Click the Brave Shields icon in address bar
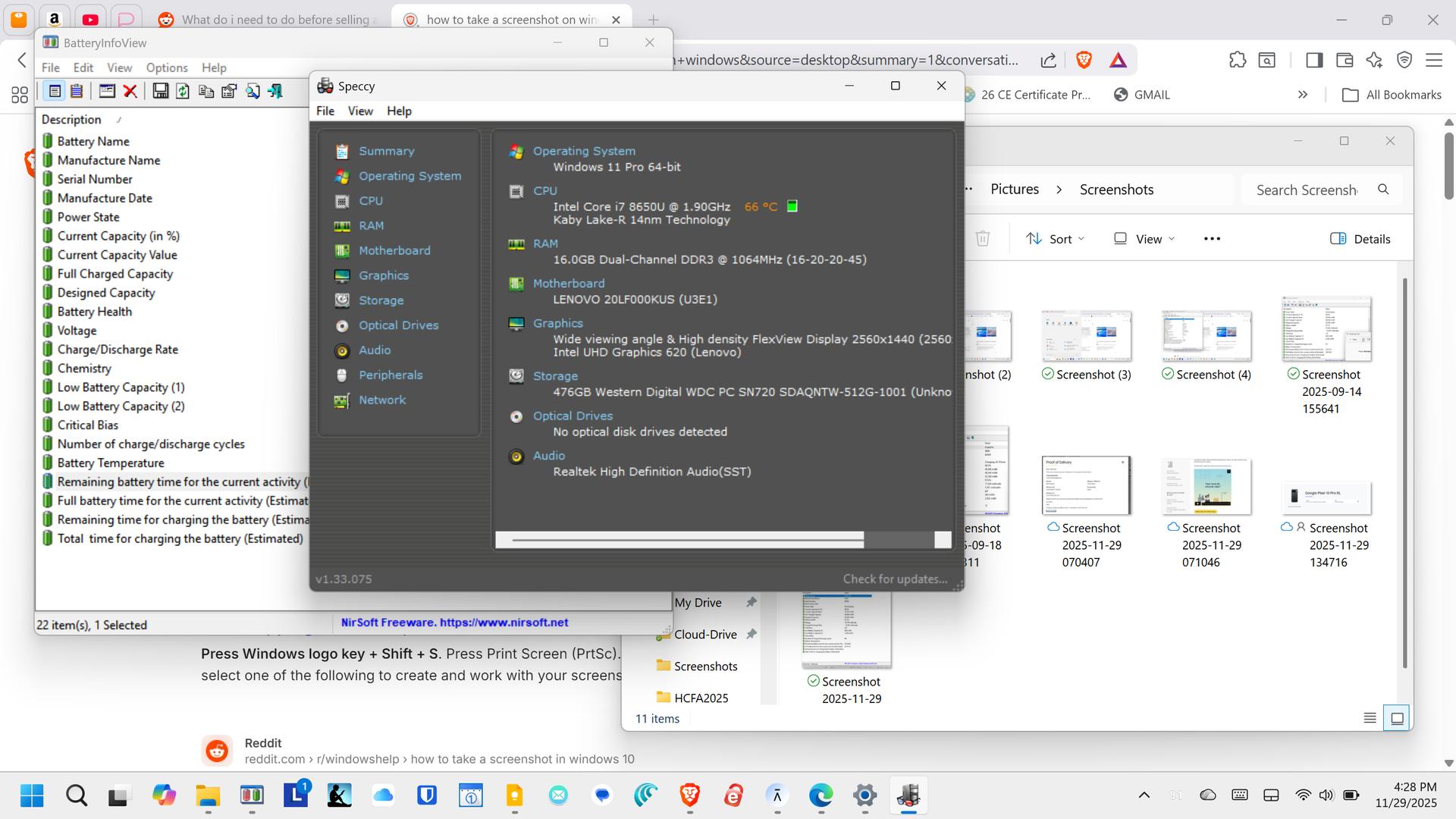The width and height of the screenshot is (1456, 819). [x=1084, y=61]
